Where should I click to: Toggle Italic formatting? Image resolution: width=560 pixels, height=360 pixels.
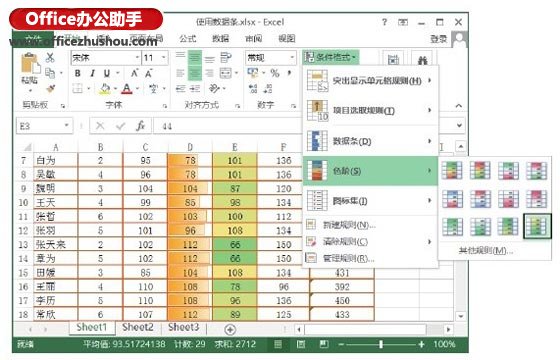pos(92,73)
